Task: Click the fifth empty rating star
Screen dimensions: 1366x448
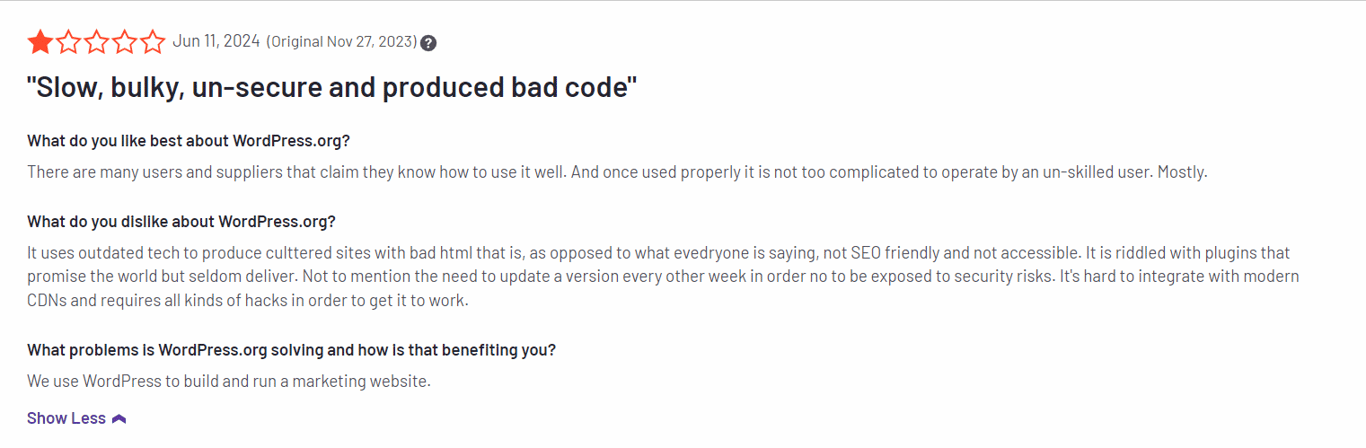Action: [x=152, y=42]
